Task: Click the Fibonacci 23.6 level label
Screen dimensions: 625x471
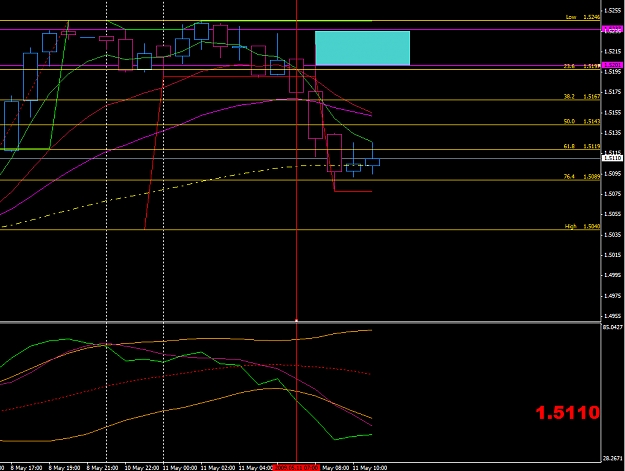Action: coord(582,66)
